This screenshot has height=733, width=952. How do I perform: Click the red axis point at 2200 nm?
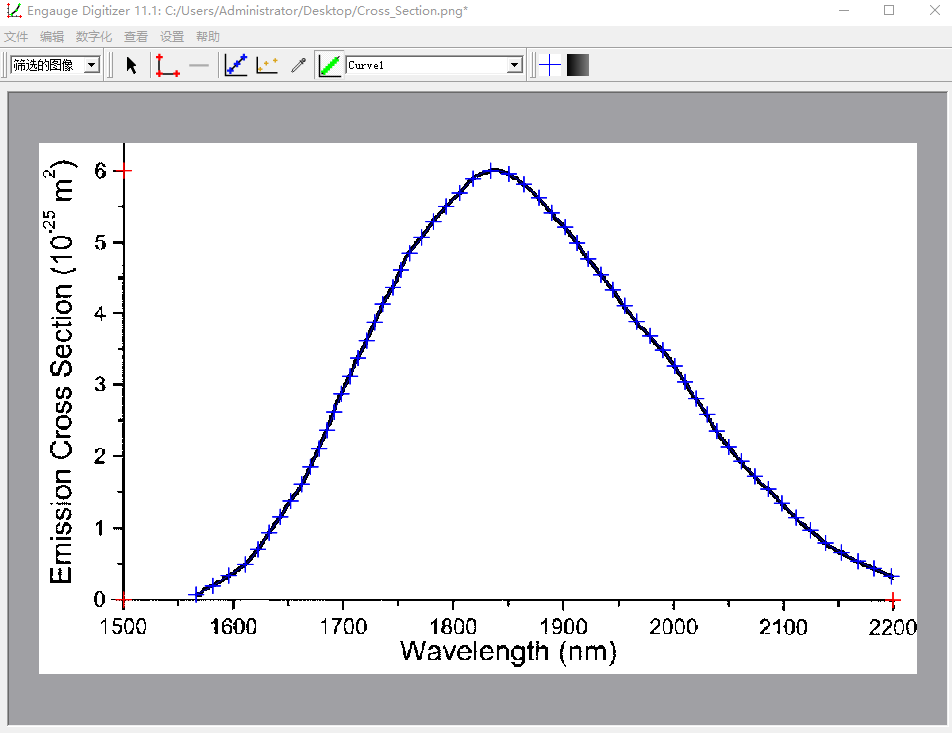[x=894, y=599]
